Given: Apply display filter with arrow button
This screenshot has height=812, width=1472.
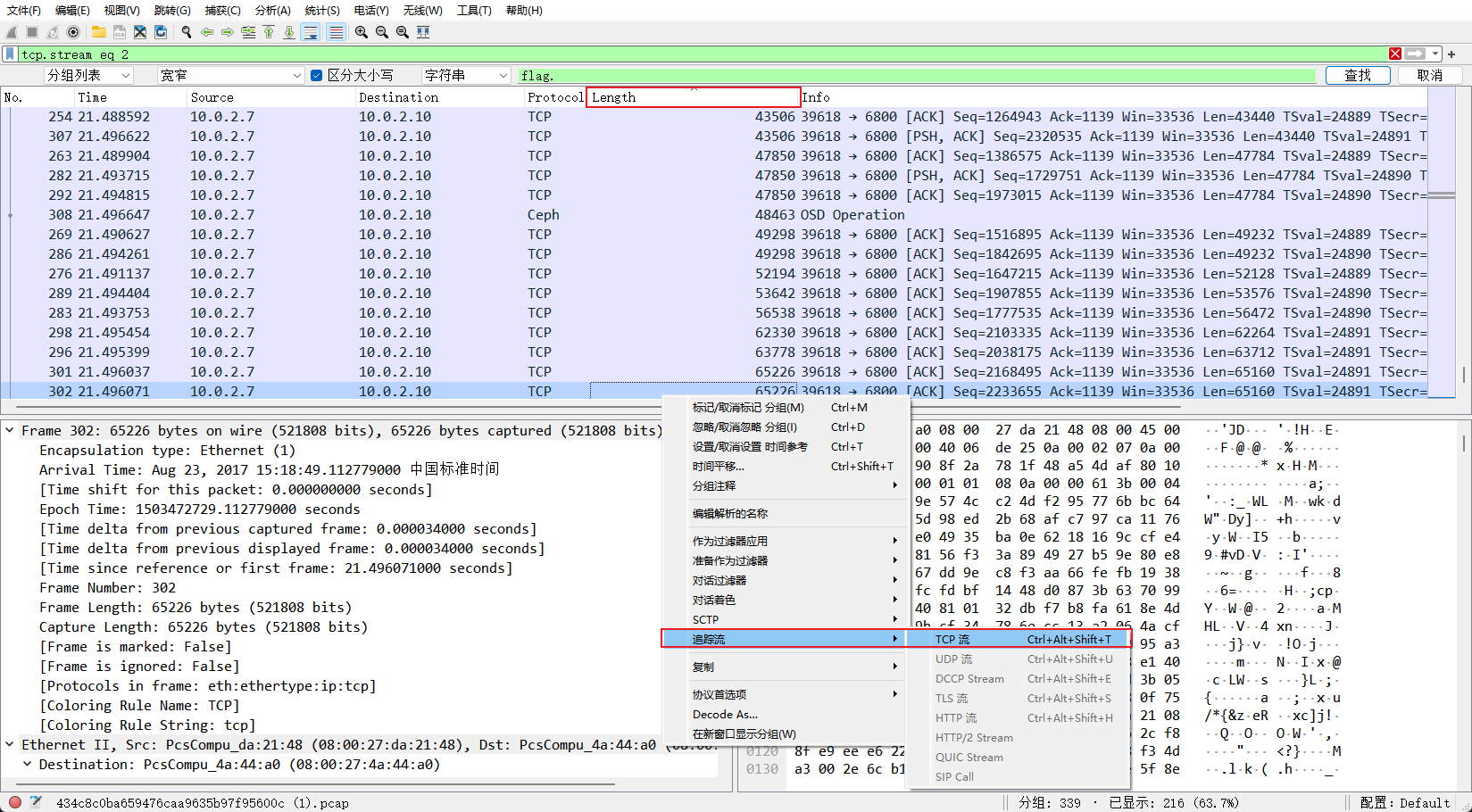Looking at the screenshot, I should (1416, 54).
